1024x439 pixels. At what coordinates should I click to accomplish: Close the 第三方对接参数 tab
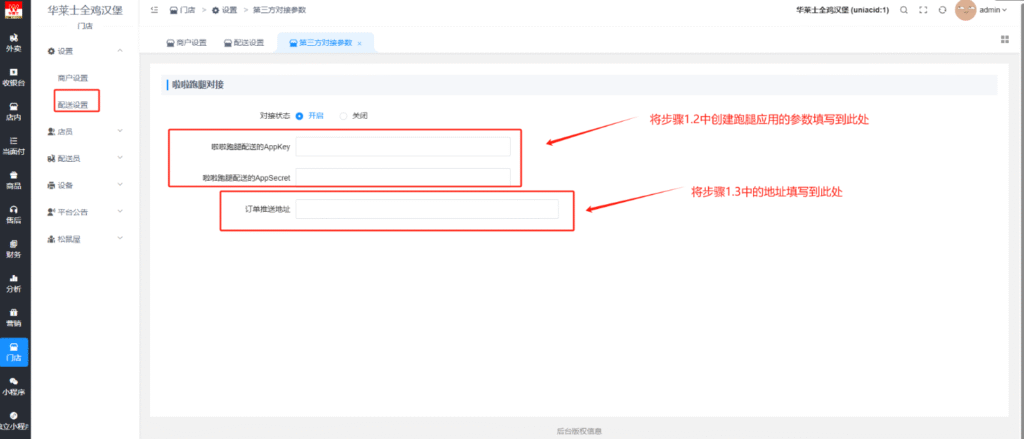(x=359, y=43)
